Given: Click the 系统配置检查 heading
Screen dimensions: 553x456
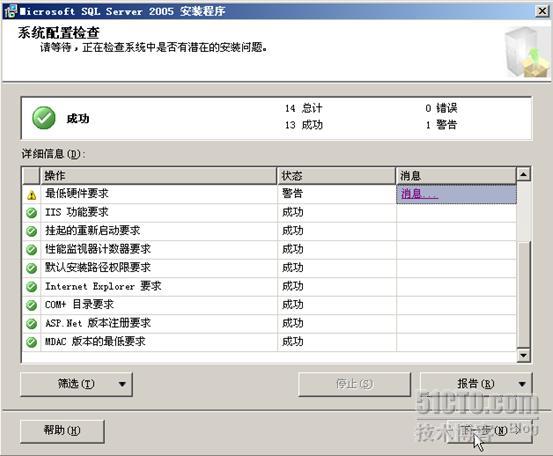Looking at the screenshot, I should (x=59, y=33).
